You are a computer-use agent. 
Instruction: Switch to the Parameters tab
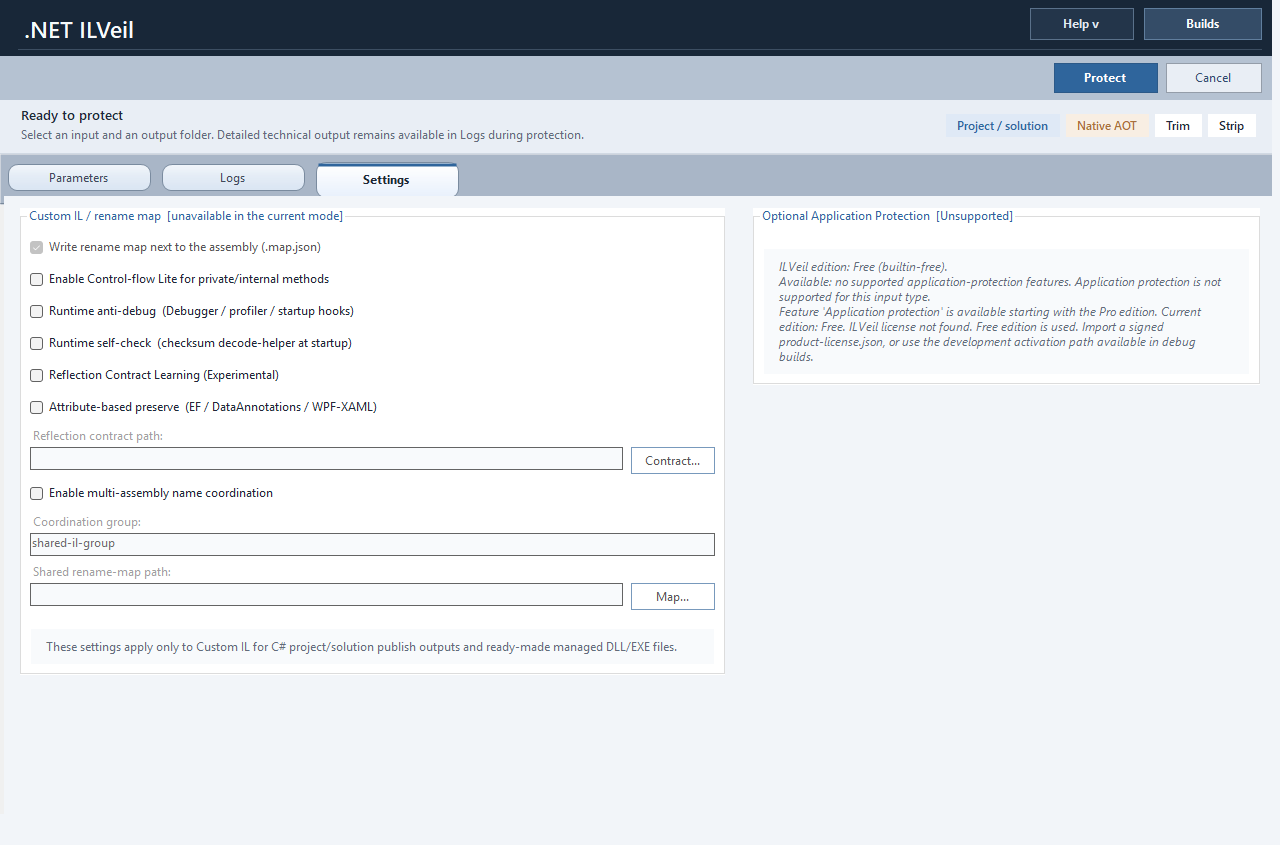[79, 177]
